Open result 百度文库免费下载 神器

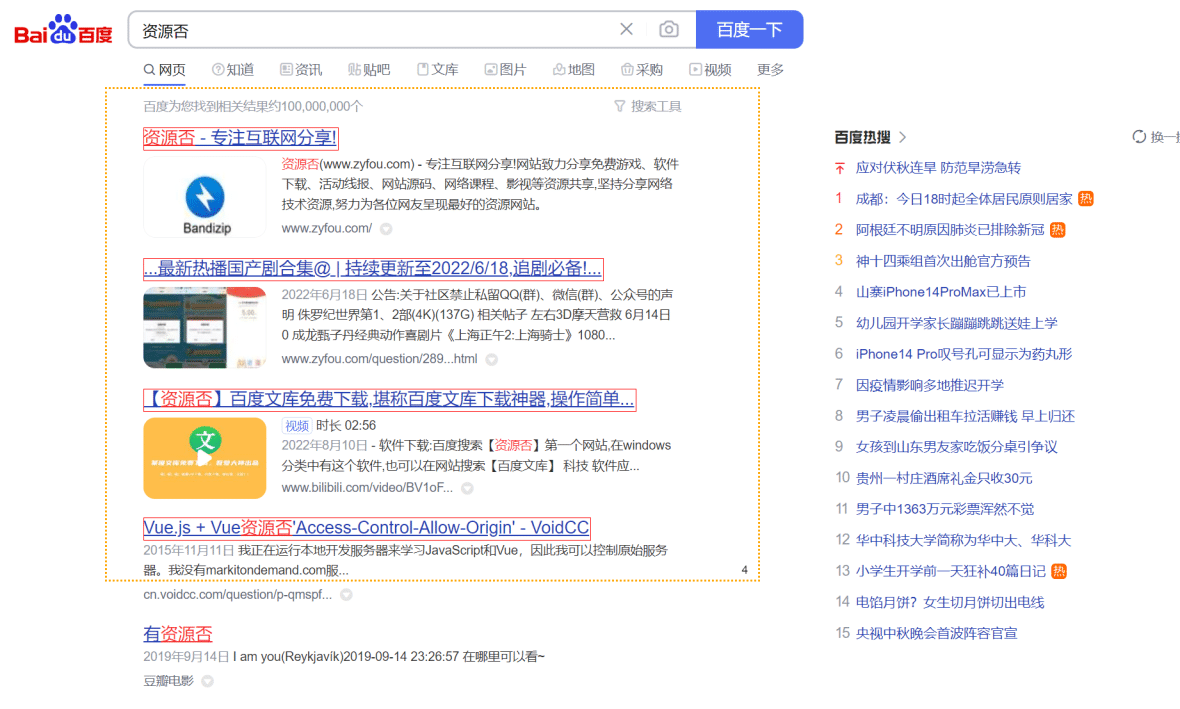point(389,400)
